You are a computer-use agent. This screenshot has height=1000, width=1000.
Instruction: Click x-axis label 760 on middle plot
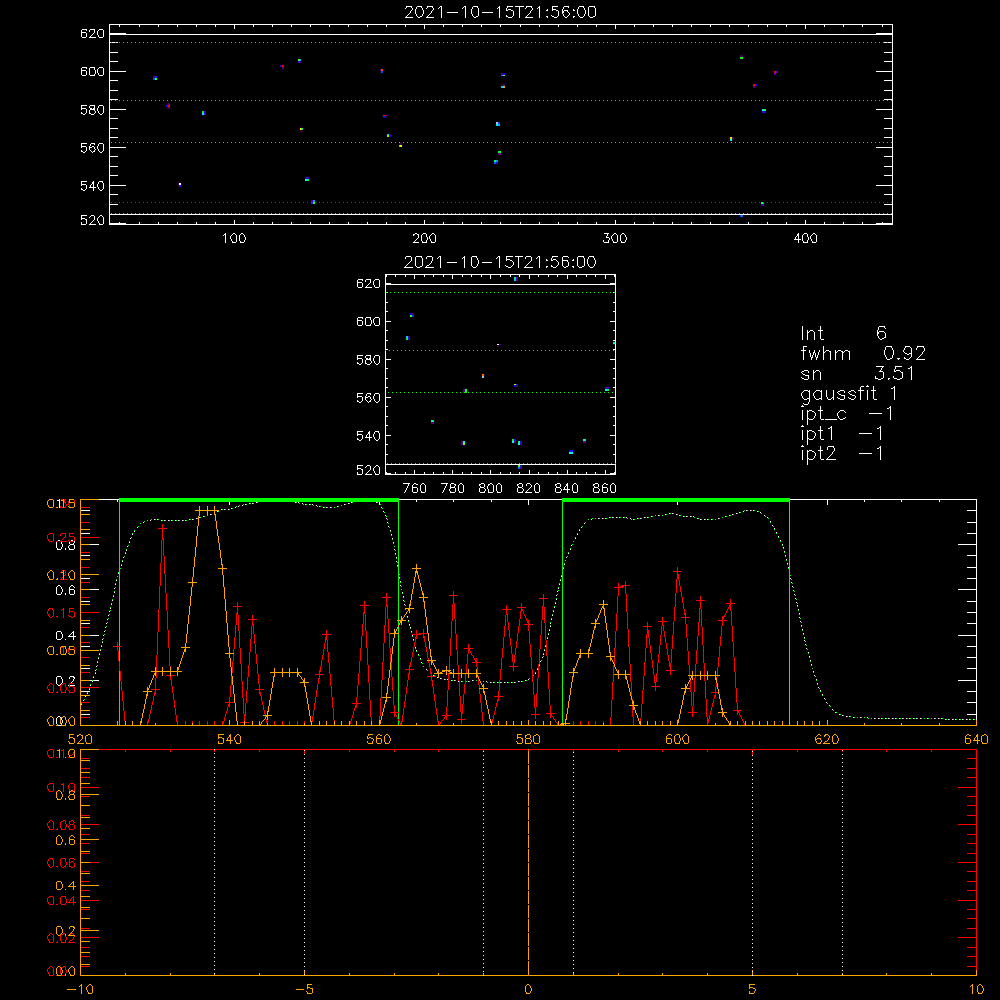coord(415,489)
